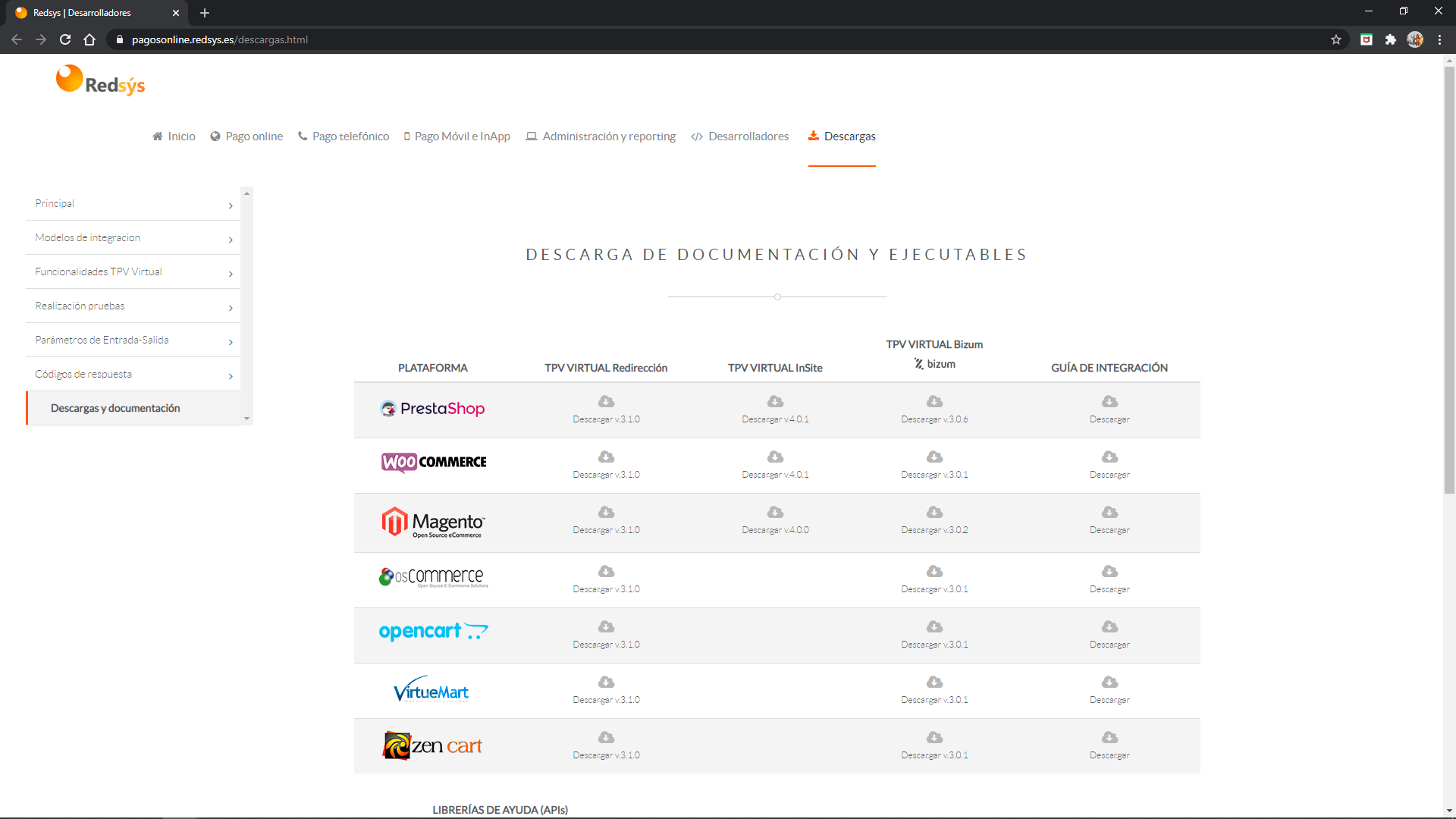Image resolution: width=1456 pixels, height=819 pixels.
Task: Click the PrestaShop Redirección download cloud icon
Action: [x=606, y=401]
